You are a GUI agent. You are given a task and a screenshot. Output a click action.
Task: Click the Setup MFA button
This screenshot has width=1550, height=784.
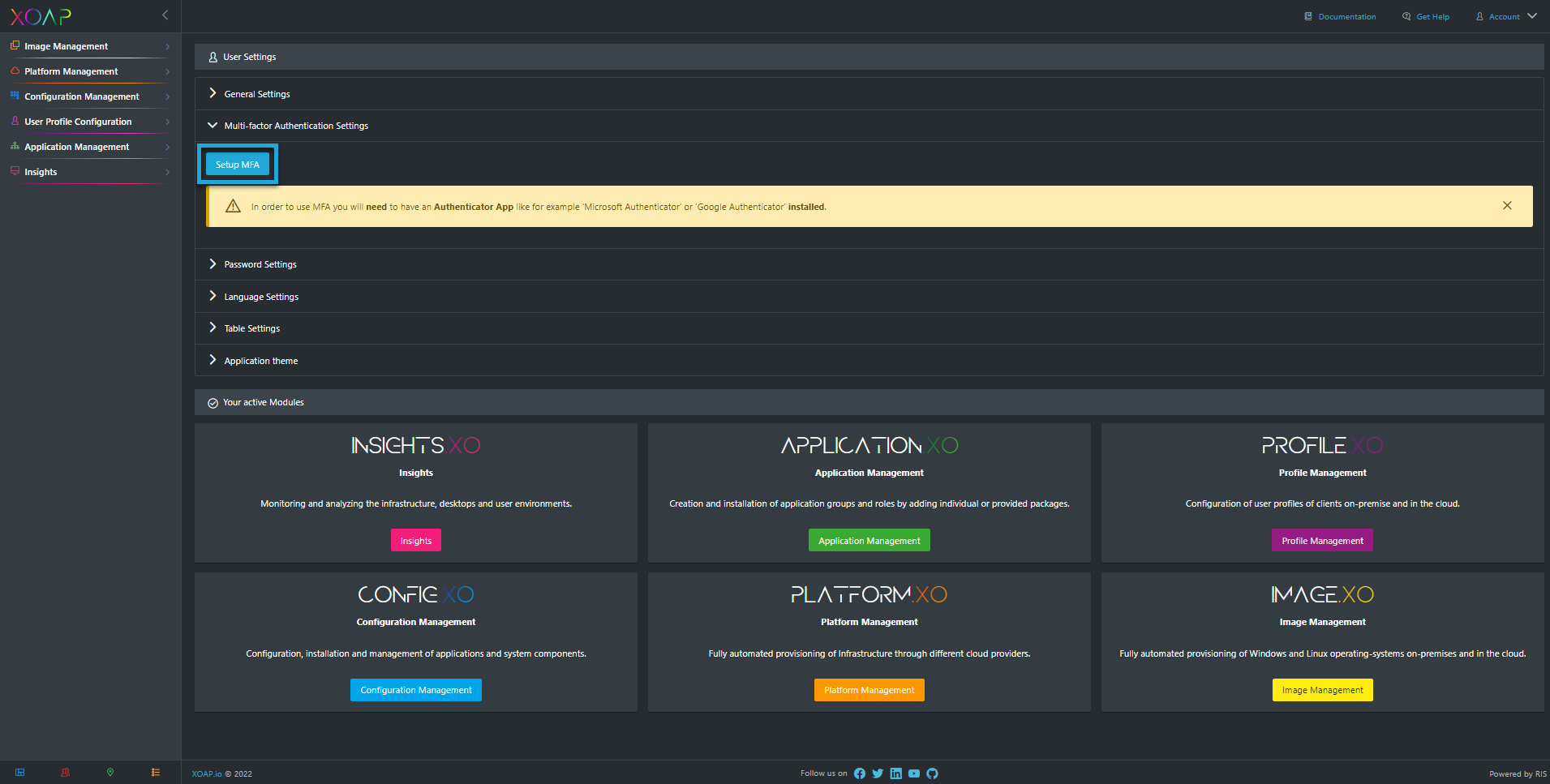[x=238, y=165]
